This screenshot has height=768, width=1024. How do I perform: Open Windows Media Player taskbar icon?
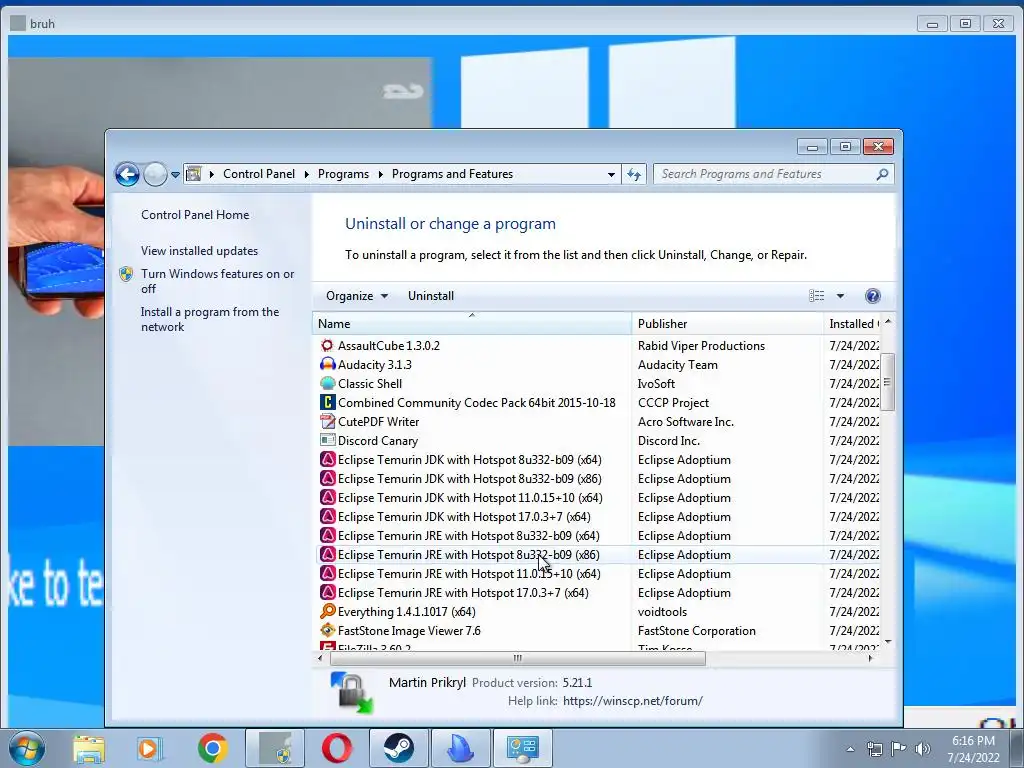[150, 748]
